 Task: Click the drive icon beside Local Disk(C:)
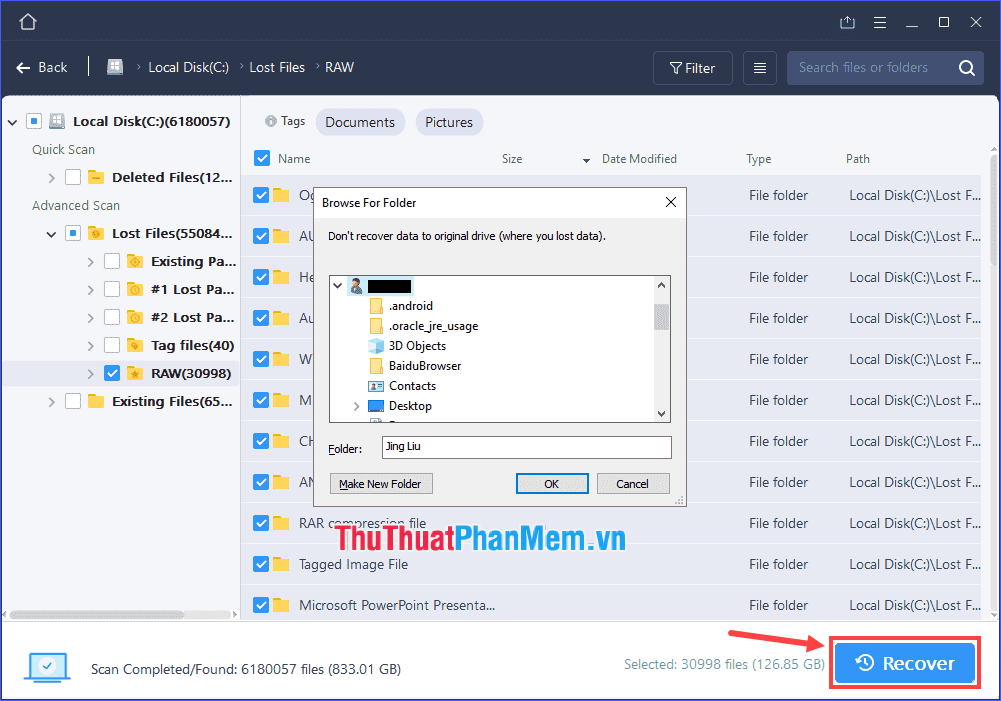(x=57, y=120)
